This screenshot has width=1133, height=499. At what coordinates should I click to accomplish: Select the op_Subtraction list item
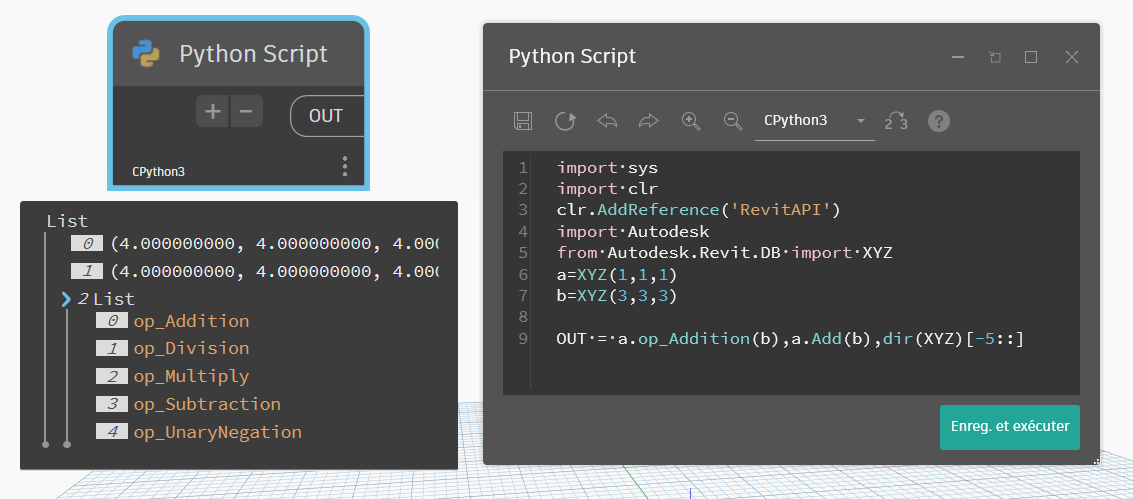click(x=207, y=404)
